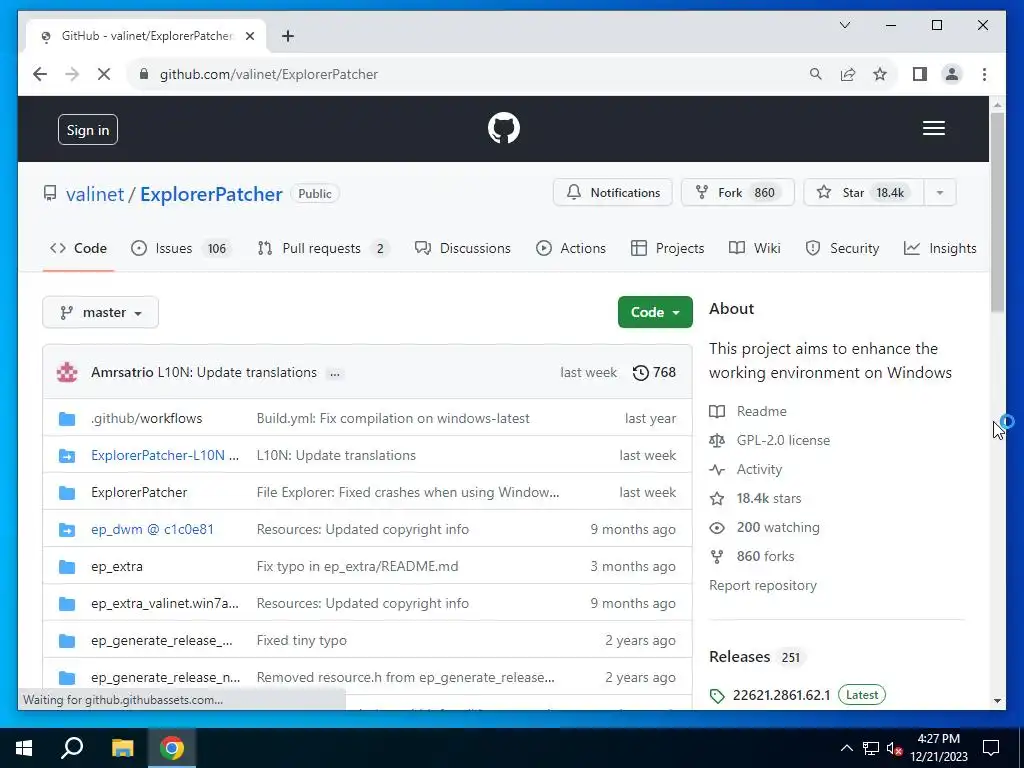
Task: Stop page loading with X button
Action: click(x=104, y=74)
